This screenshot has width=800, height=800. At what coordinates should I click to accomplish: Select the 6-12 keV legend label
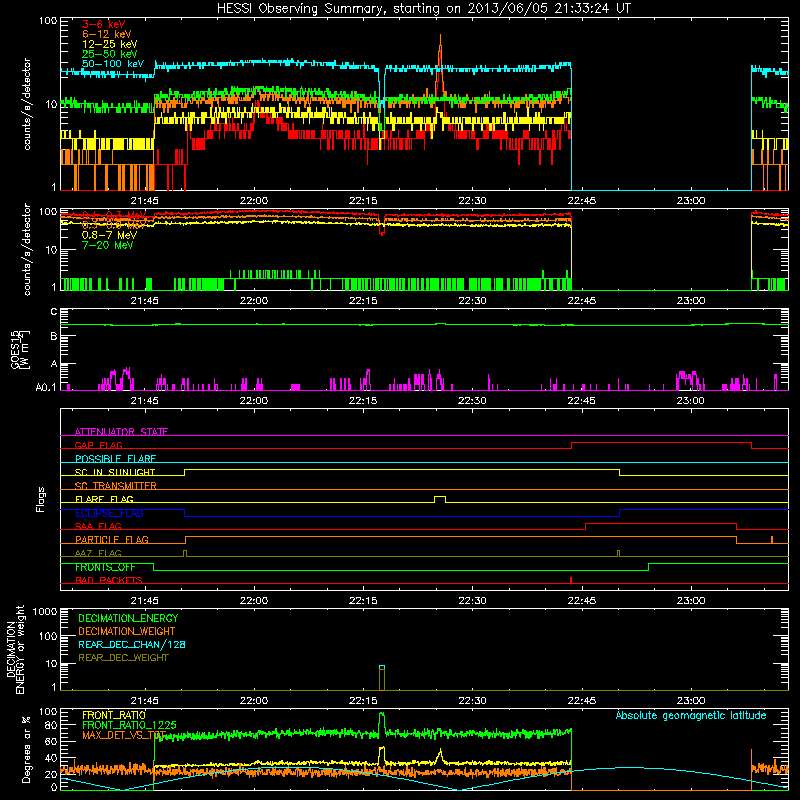point(107,34)
